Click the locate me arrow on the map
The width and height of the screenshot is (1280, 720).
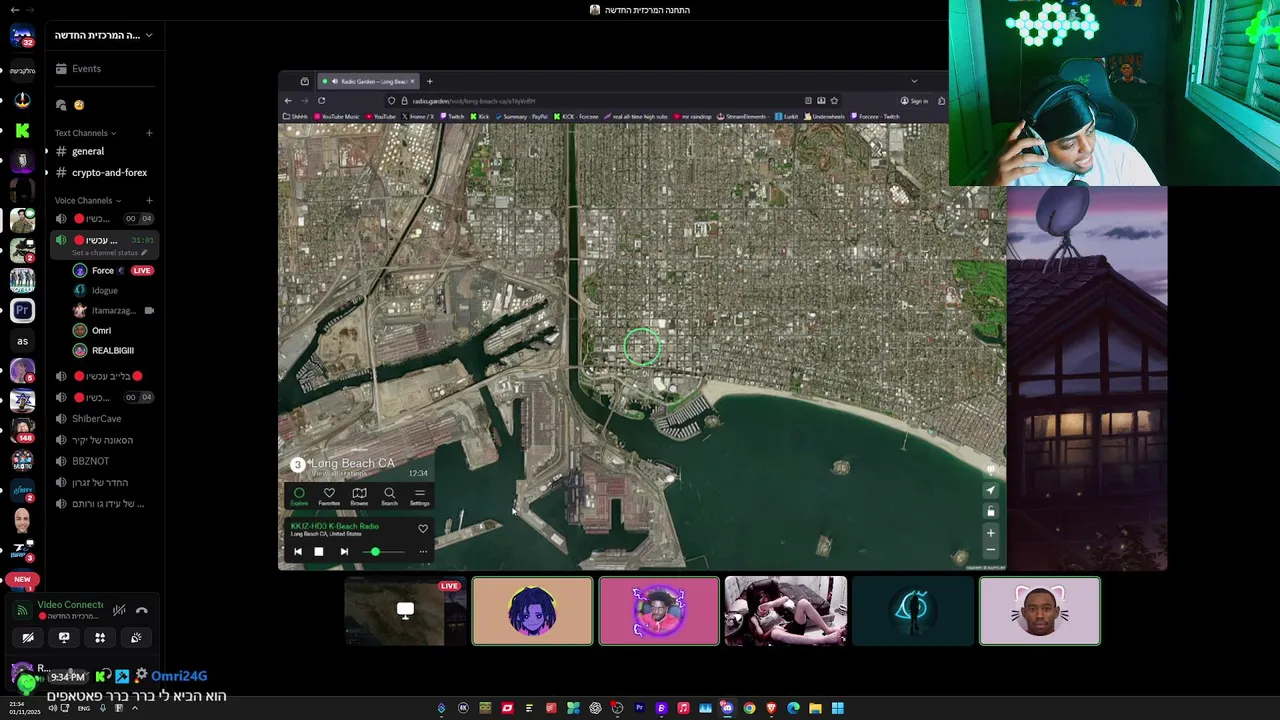tap(991, 490)
